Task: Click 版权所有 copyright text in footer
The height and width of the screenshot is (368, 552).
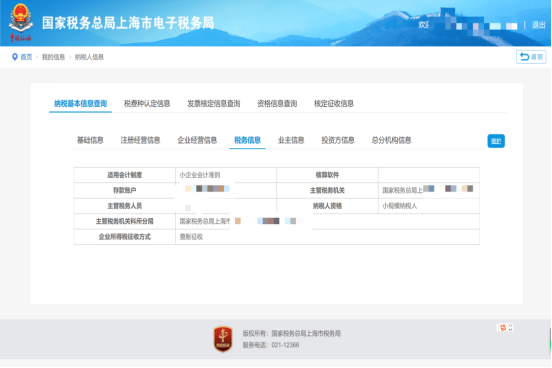Action: point(291,333)
